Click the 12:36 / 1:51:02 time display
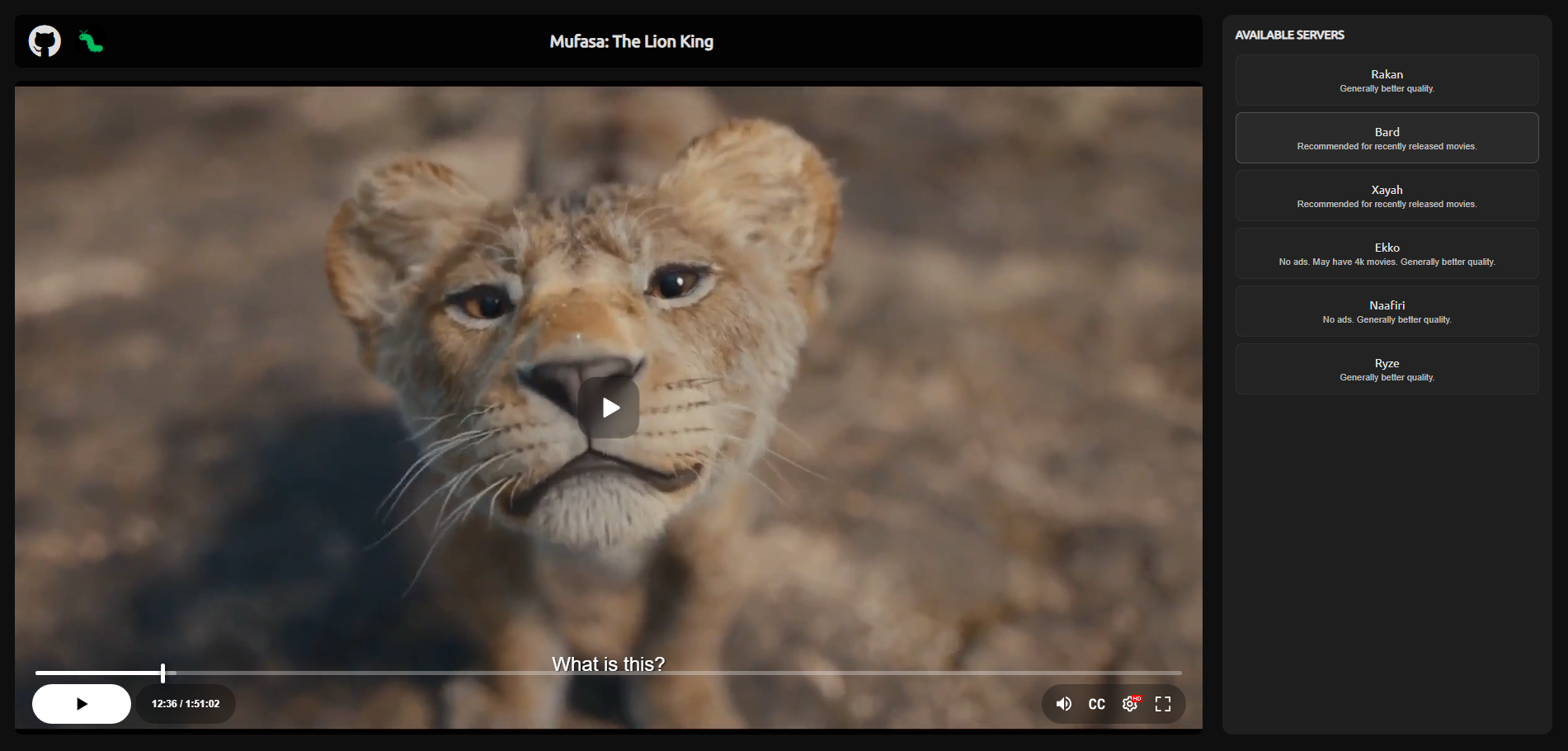 pyautogui.click(x=186, y=704)
